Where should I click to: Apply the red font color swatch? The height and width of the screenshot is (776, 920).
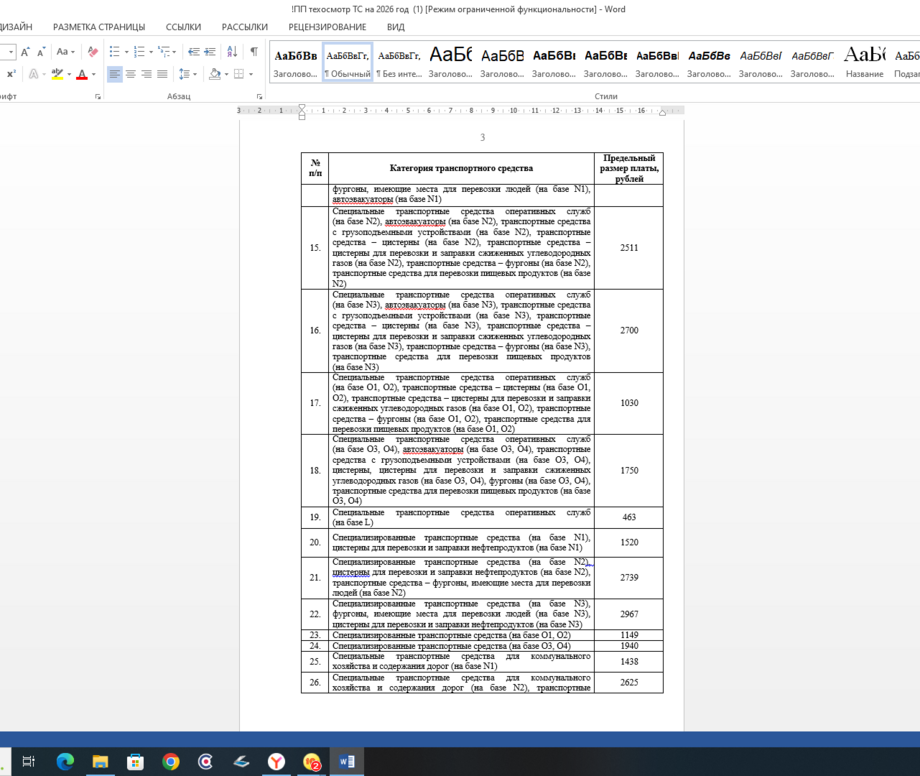[x=82, y=74]
